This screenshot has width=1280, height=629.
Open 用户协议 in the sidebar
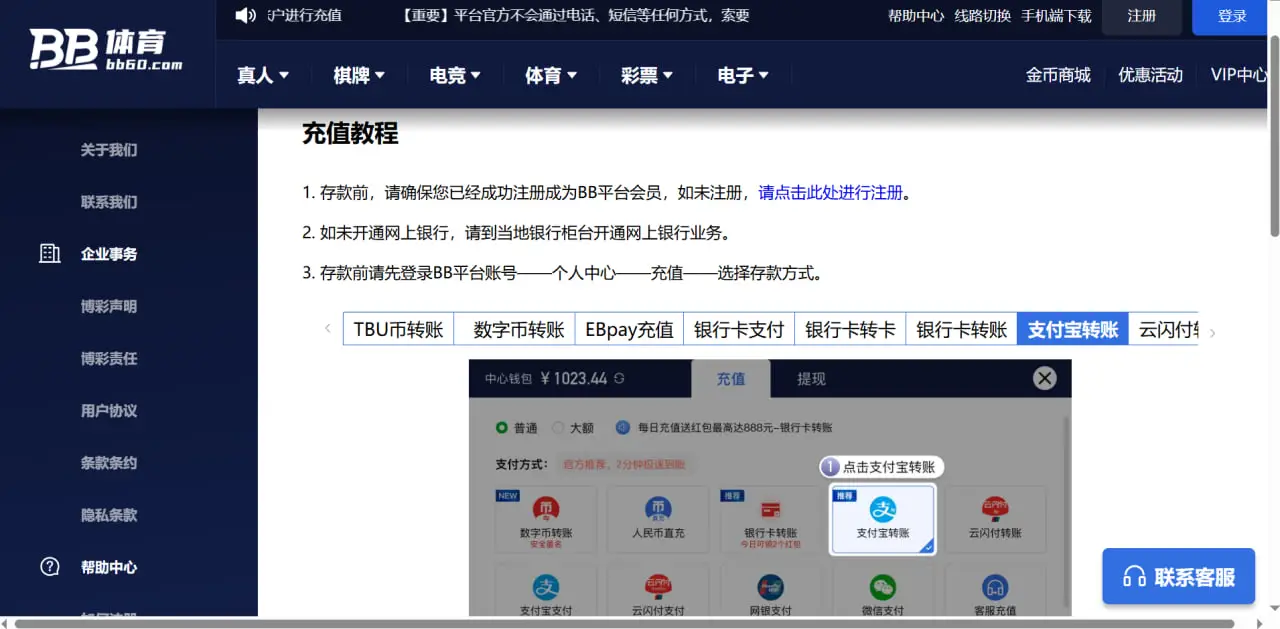pos(109,410)
